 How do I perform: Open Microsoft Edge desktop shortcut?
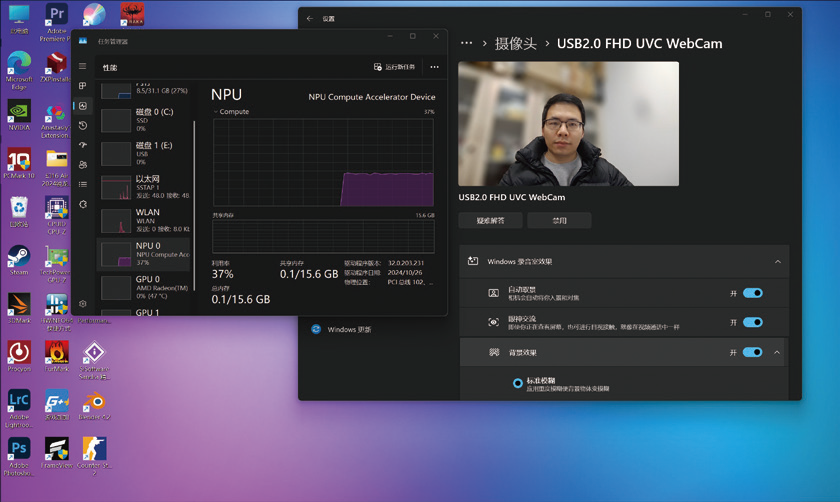click(19, 70)
